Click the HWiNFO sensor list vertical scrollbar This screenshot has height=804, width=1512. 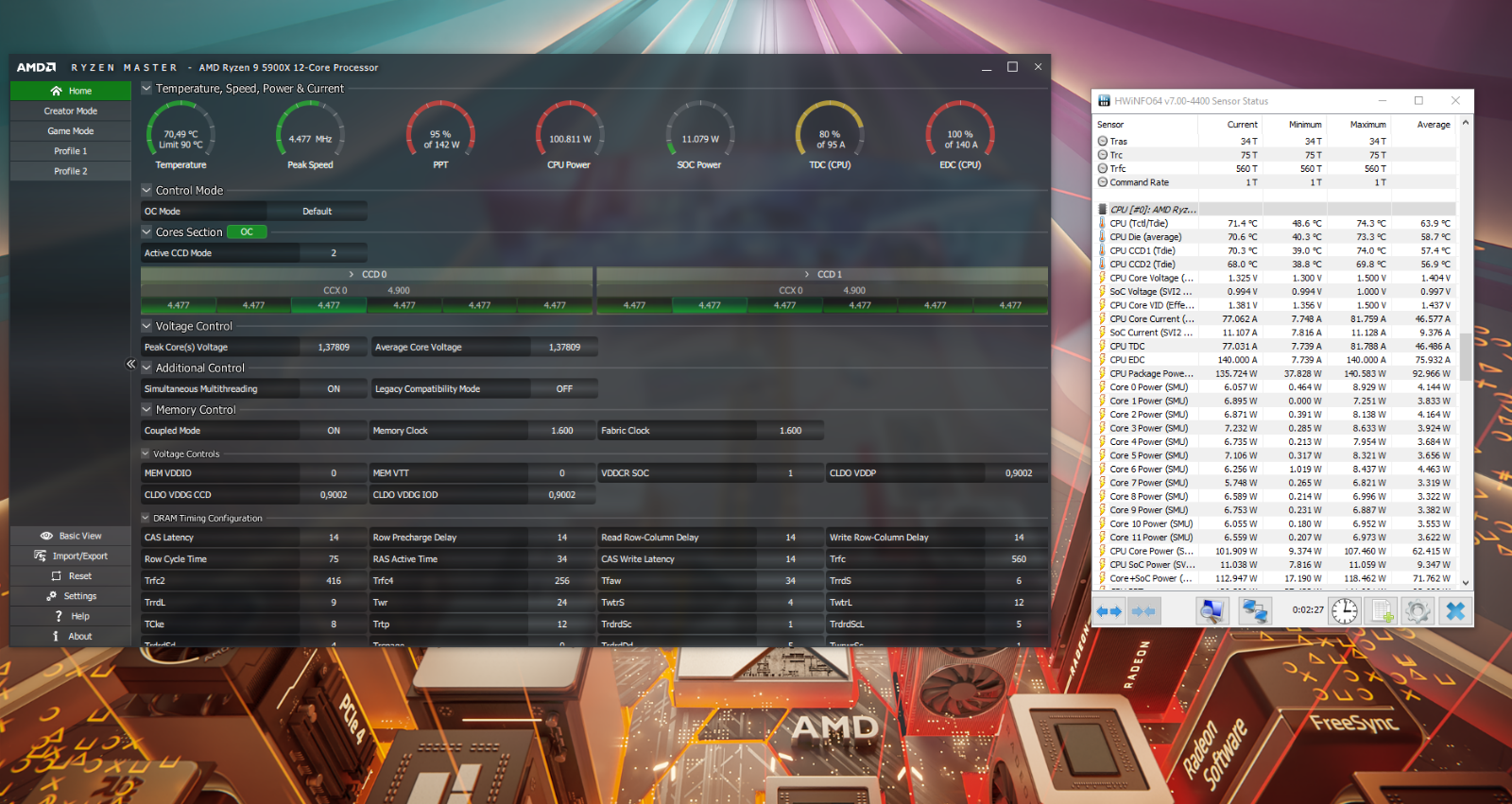(1466, 354)
